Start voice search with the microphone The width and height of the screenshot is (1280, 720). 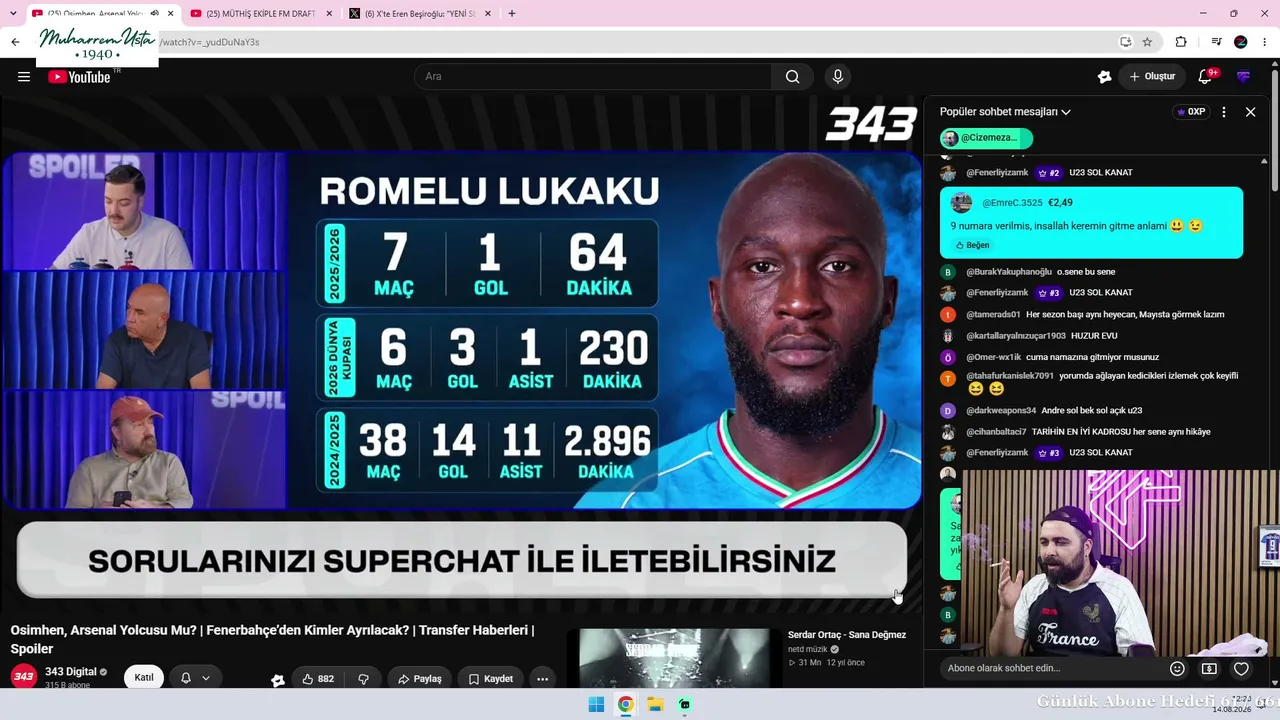pos(838,77)
